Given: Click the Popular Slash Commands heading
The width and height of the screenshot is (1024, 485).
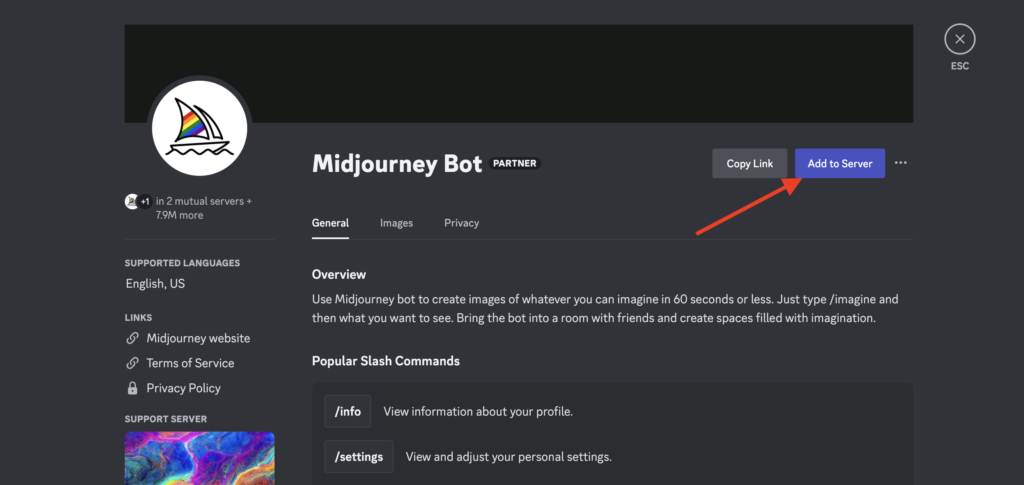Looking at the screenshot, I should (x=386, y=361).
